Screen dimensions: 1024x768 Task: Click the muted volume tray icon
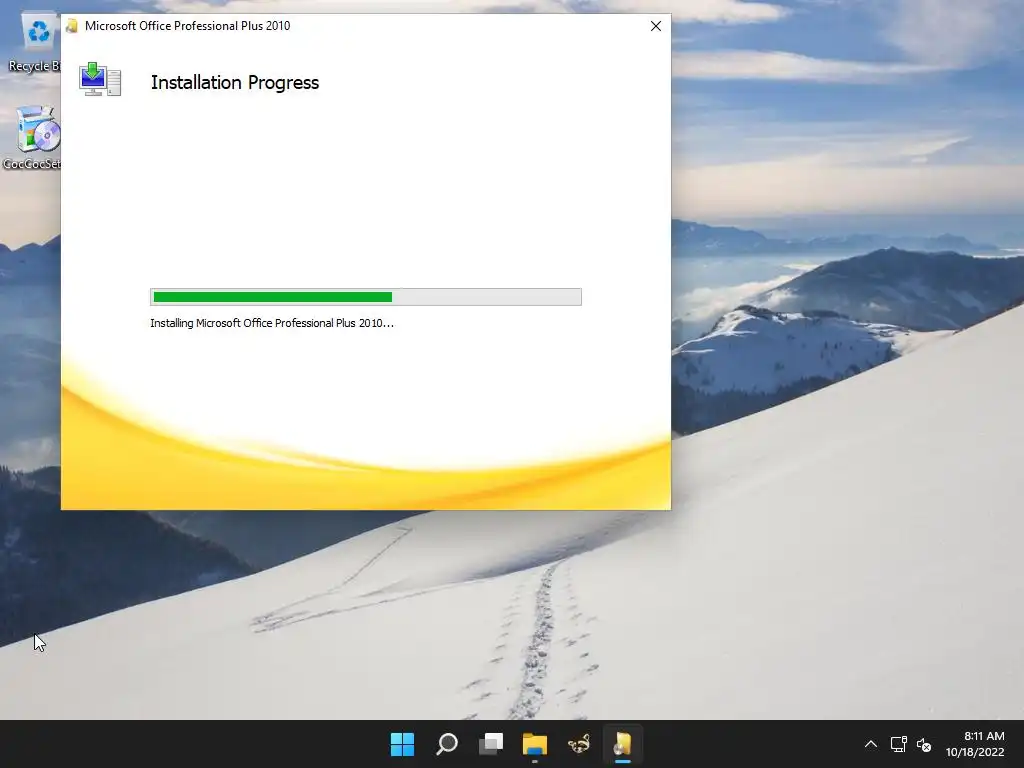(923, 744)
